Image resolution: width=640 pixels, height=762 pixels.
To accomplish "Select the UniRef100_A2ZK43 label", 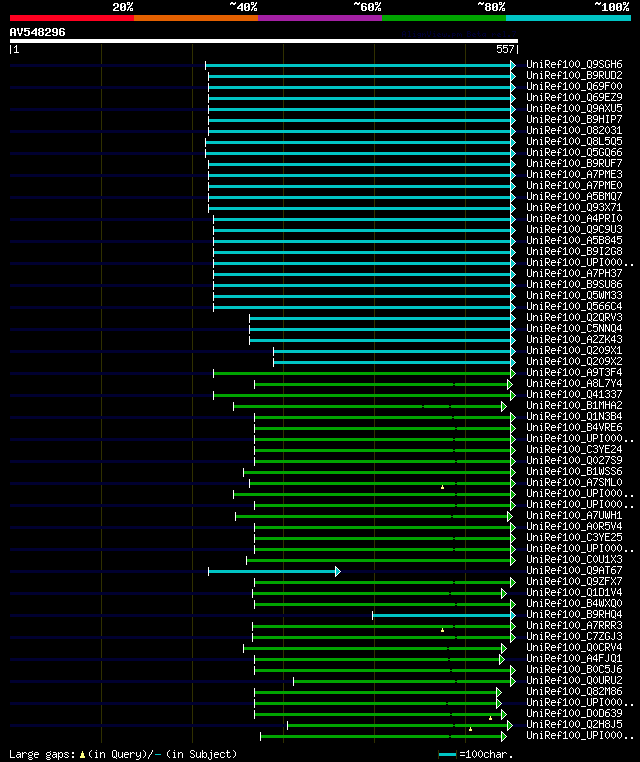I will pos(574,339).
